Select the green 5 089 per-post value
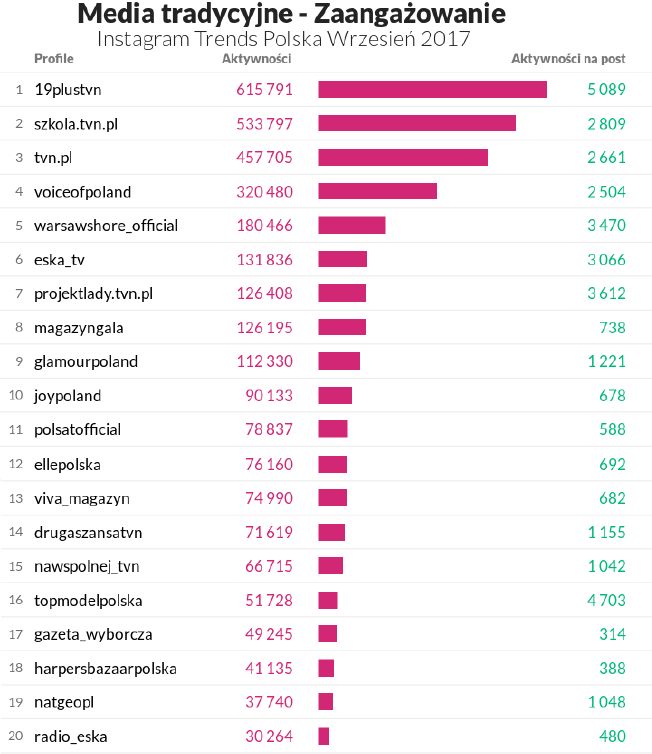Viewport: 652px width, 754px height. [x=606, y=90]
